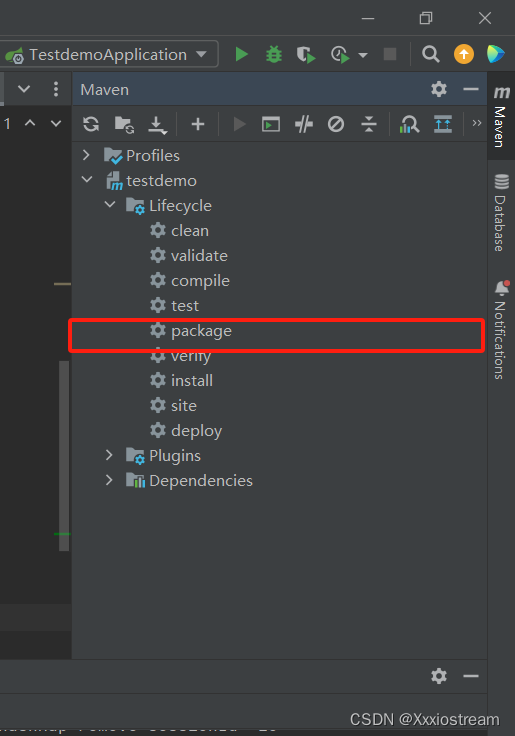
Task: Open the Notifications side tab
Action: (x=501, y=330)
